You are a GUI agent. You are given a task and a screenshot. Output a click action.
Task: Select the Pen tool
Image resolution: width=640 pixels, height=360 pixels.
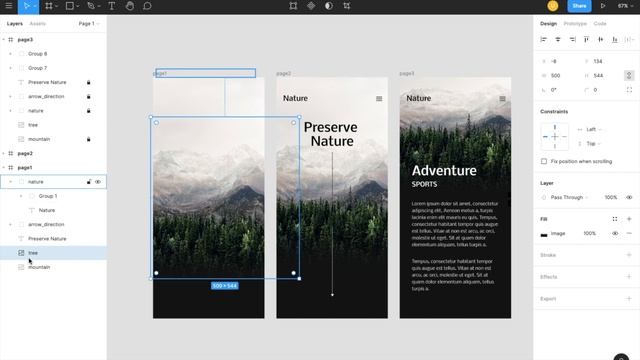91,6
